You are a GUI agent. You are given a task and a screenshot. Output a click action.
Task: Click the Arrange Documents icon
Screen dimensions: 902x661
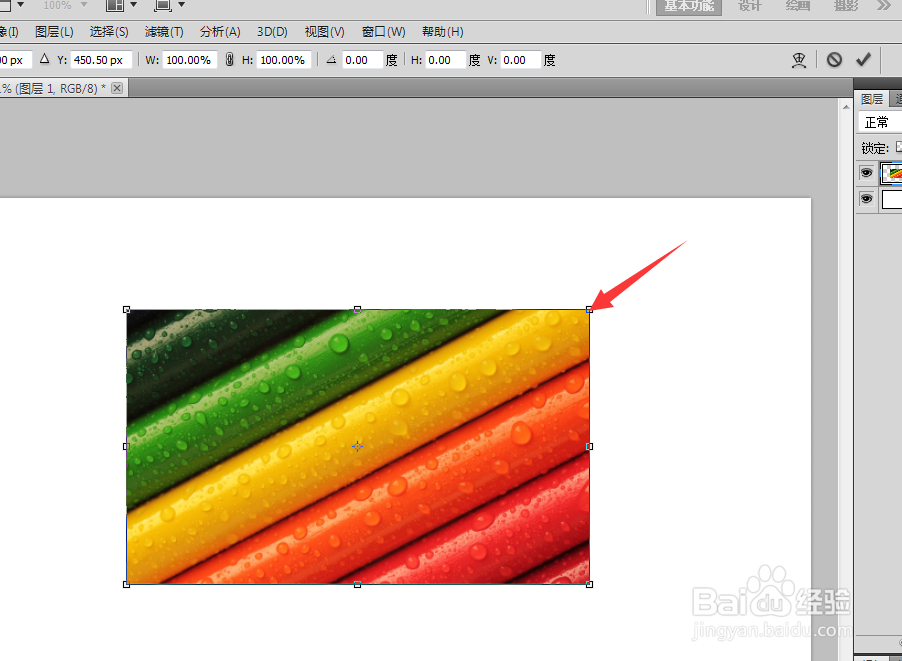pyautogui.click(x=115, y=6)
